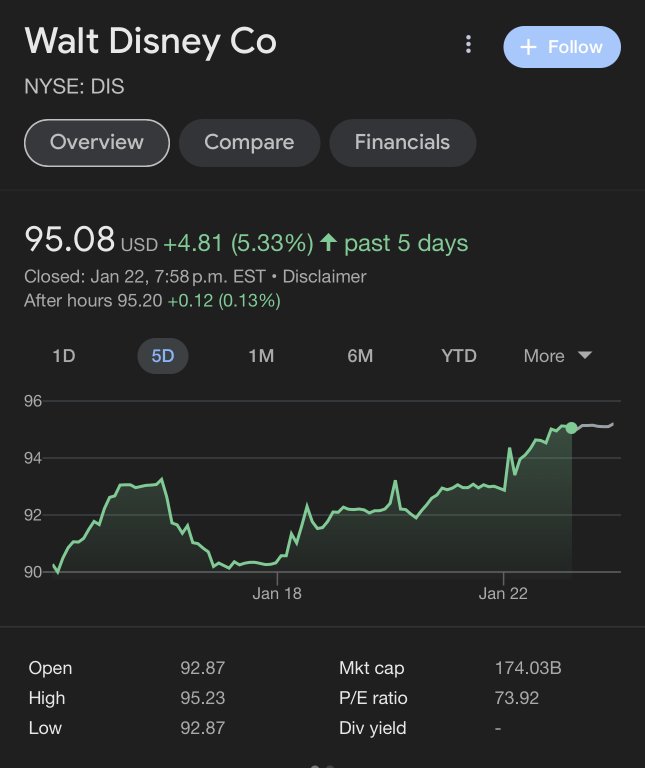Choose the 1M time range
Viewport: 645px width, 768px height.
point(261,356)
